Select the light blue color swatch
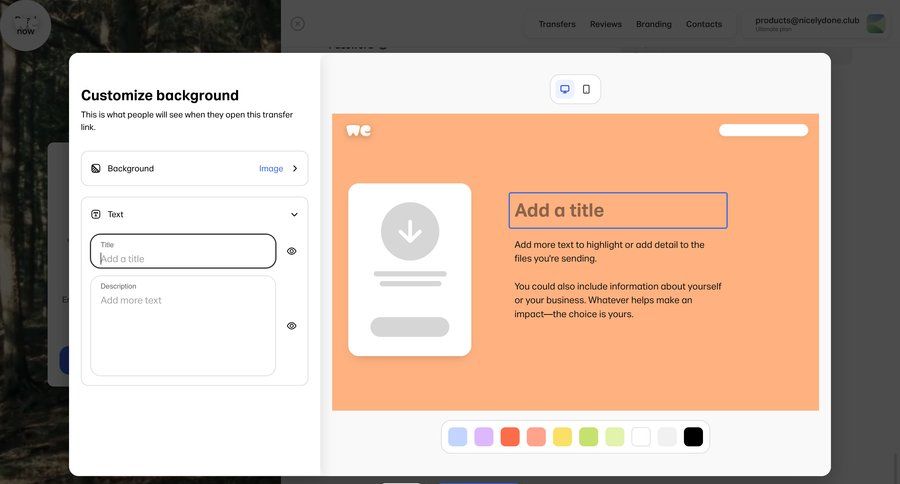Screen dimensions: 900x484 pos(457,437)
